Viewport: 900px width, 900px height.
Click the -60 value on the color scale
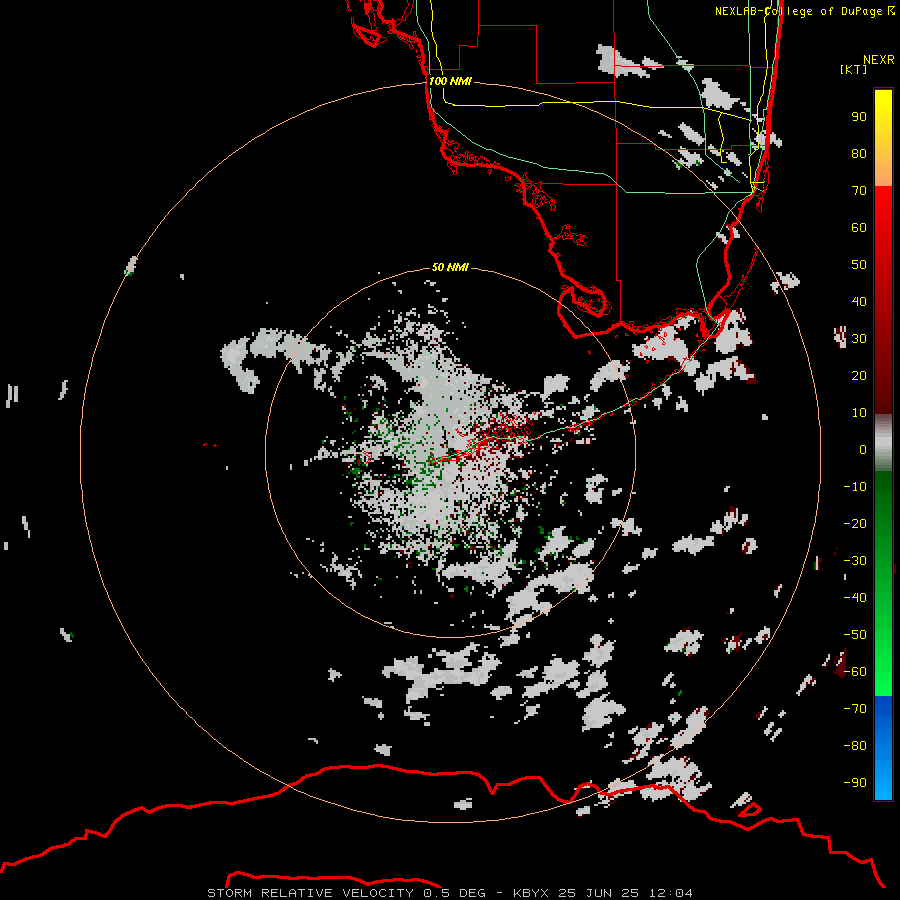click(855, 672)
